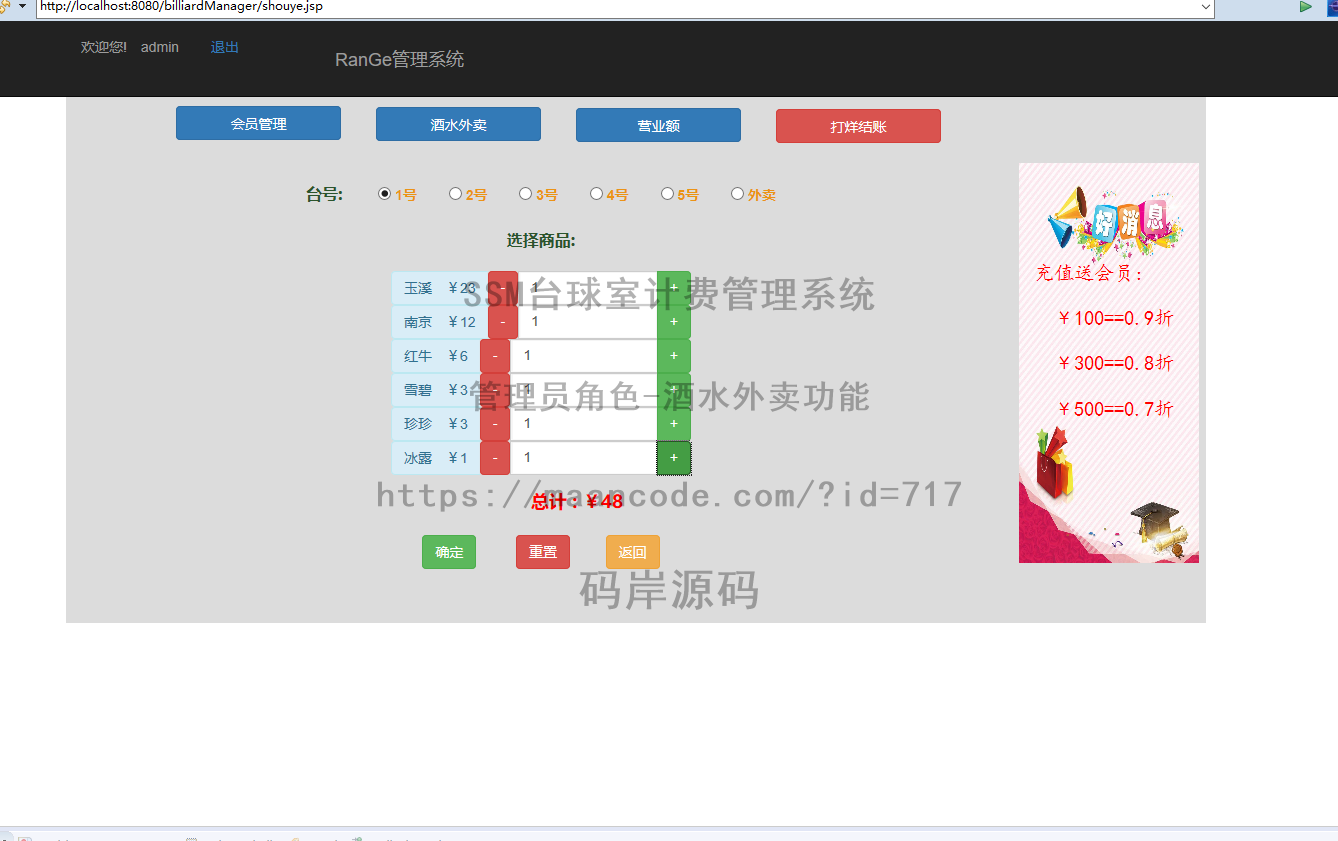The height and width of the screenshot is (841, 1338).
Task: Click the 珍珍 ¥3 product label
Action: click(436, 424)
